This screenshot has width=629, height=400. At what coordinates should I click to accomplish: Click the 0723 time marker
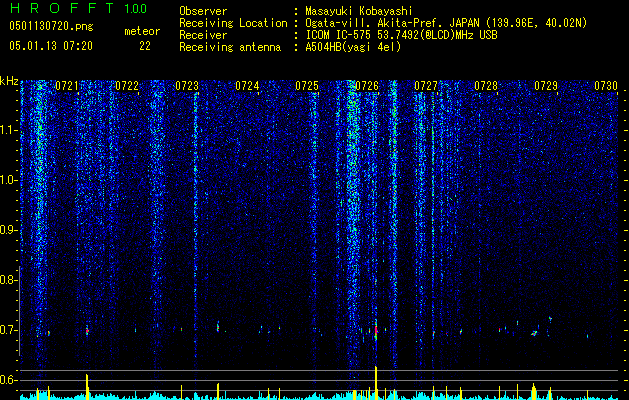point(187,86)
